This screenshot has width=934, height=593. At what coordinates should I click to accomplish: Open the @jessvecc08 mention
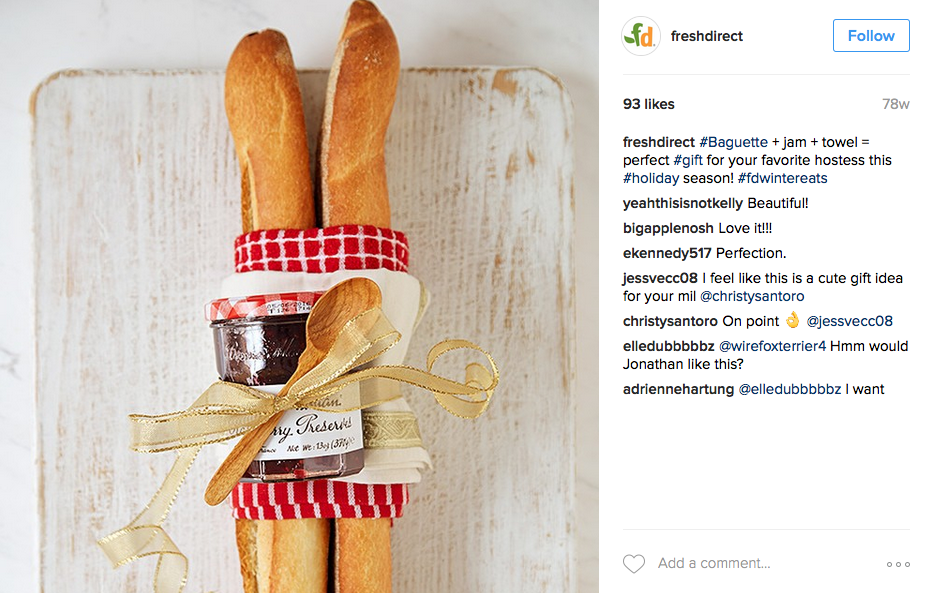[849, 322]
